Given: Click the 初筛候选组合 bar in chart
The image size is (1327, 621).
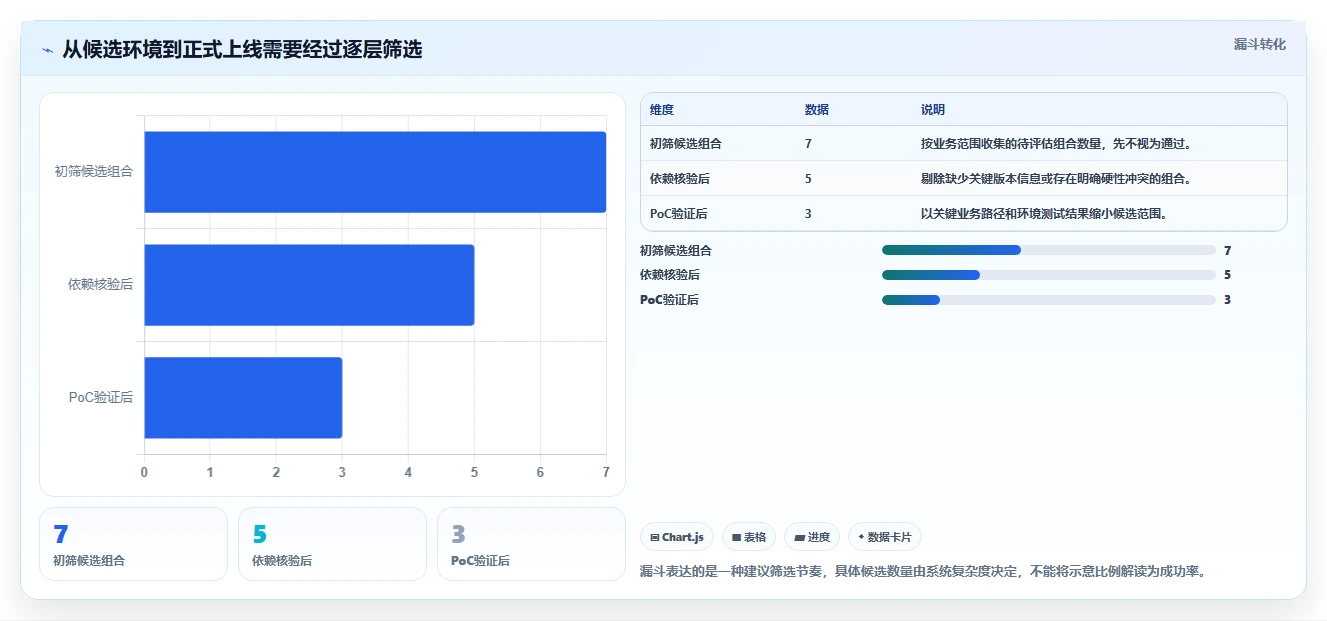Looking at the screenshot, I should pos(375,172).
